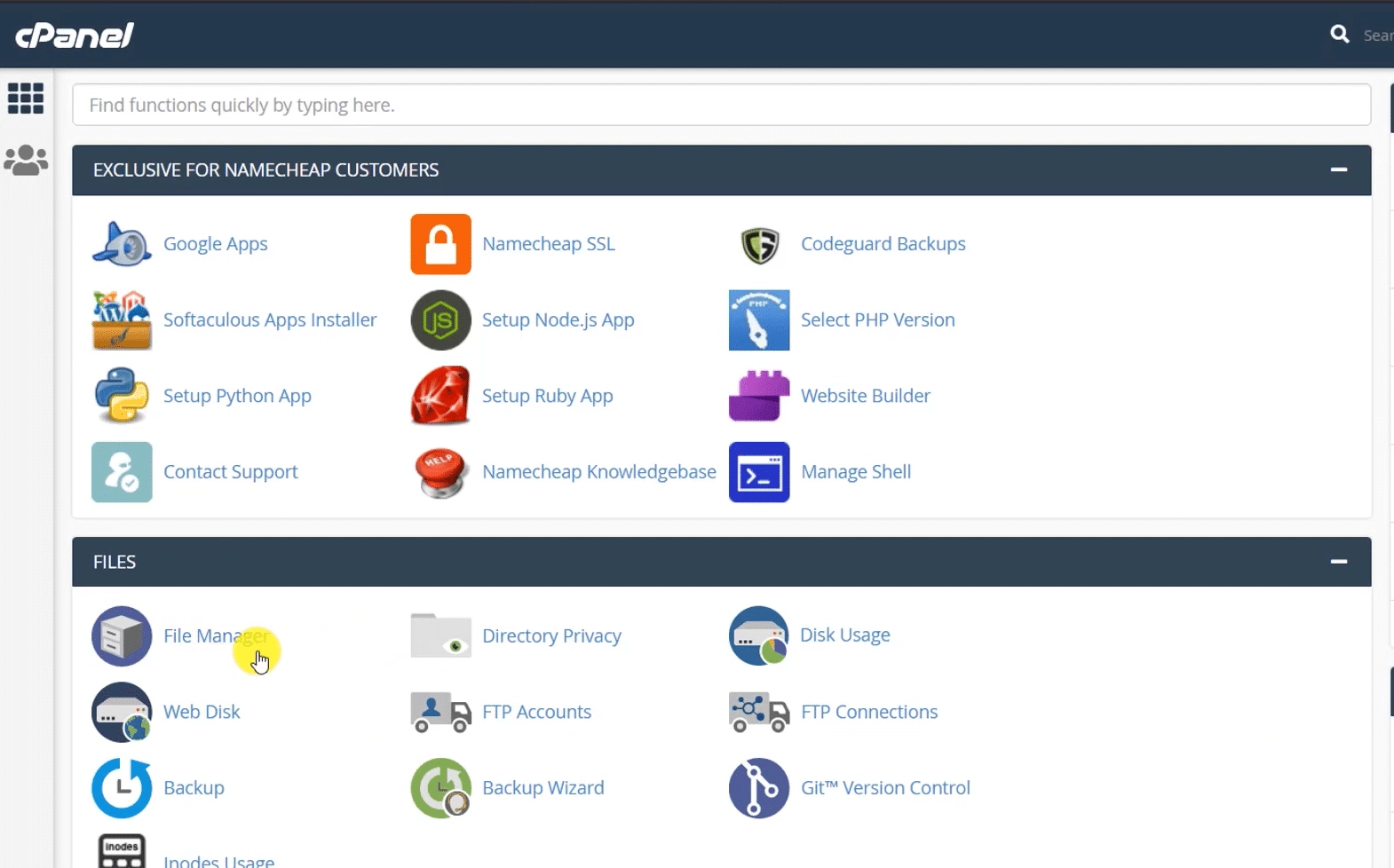1394x868 pixels.
Task: Click the File Manager icon
Action: [122, 636]
